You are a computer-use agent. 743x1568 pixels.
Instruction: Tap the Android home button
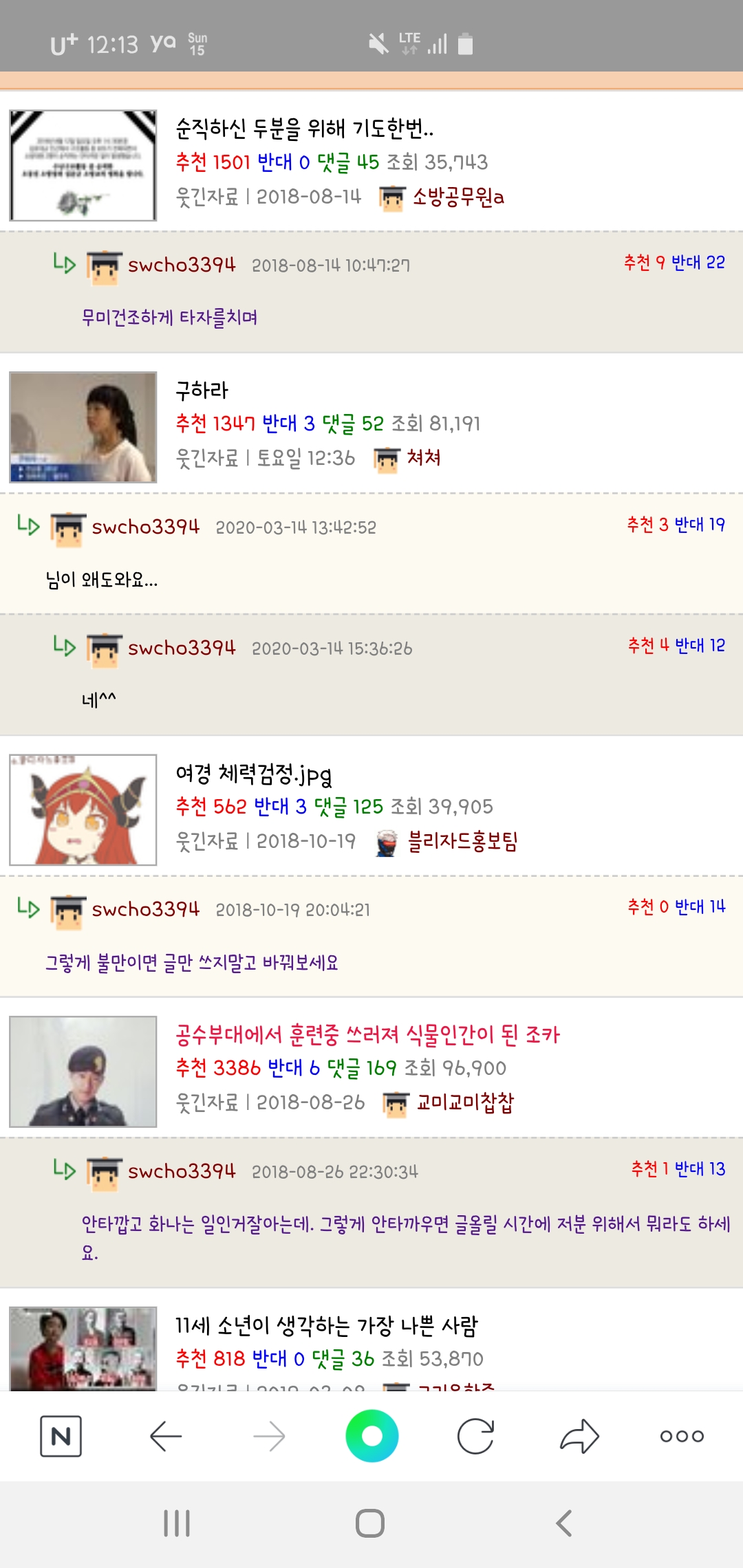pos(370,1523)
